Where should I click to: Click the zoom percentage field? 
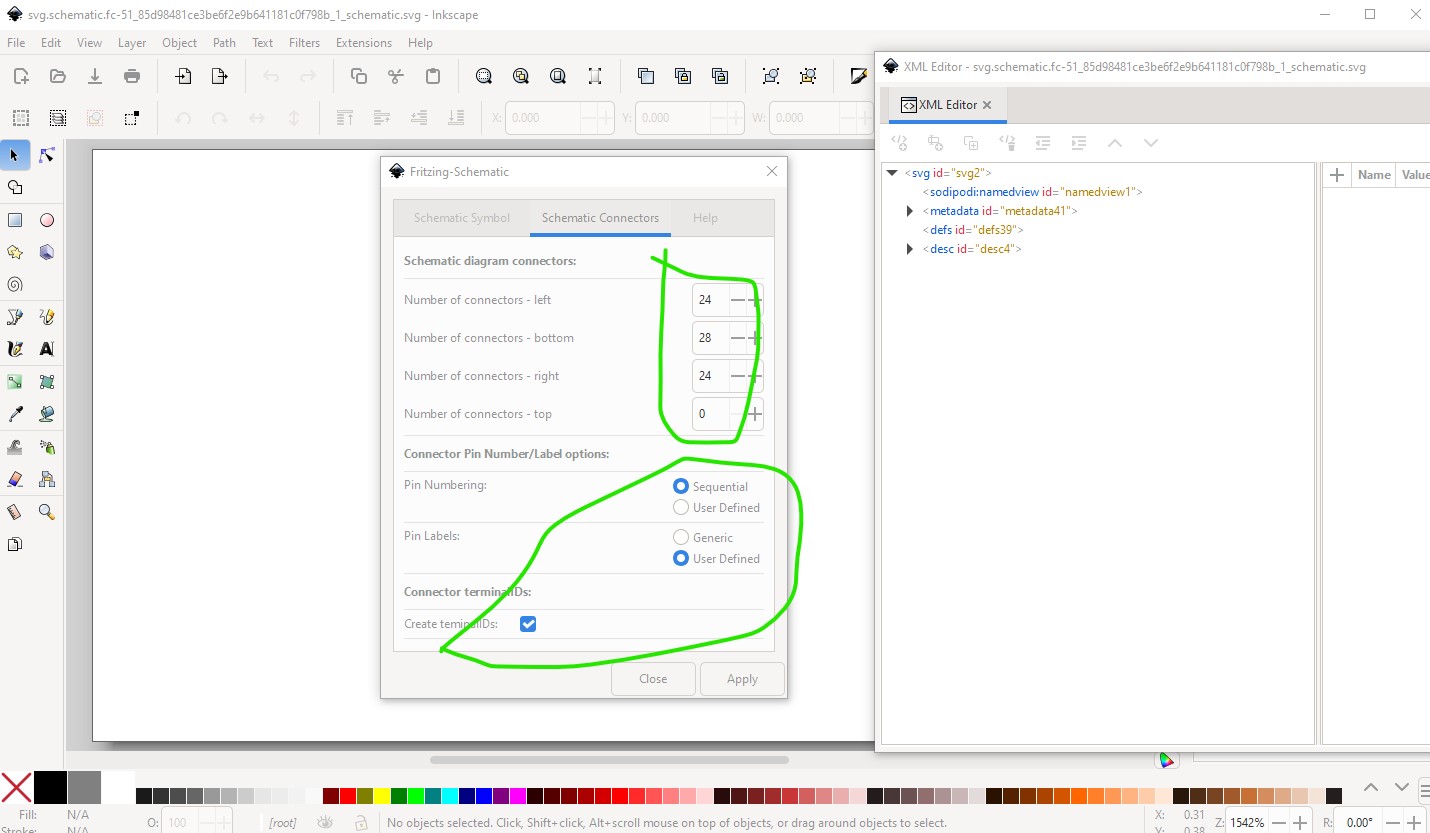(1248, 823)
